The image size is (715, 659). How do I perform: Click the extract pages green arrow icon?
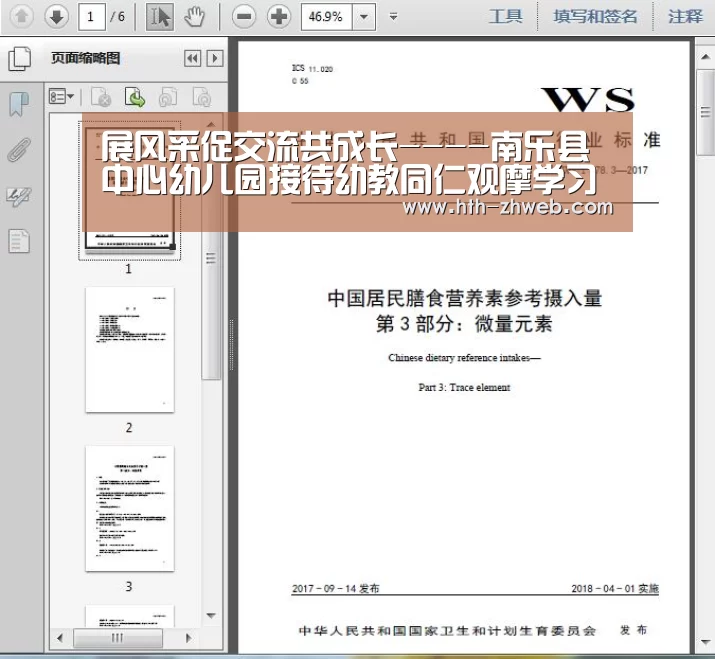click(135, 97)
